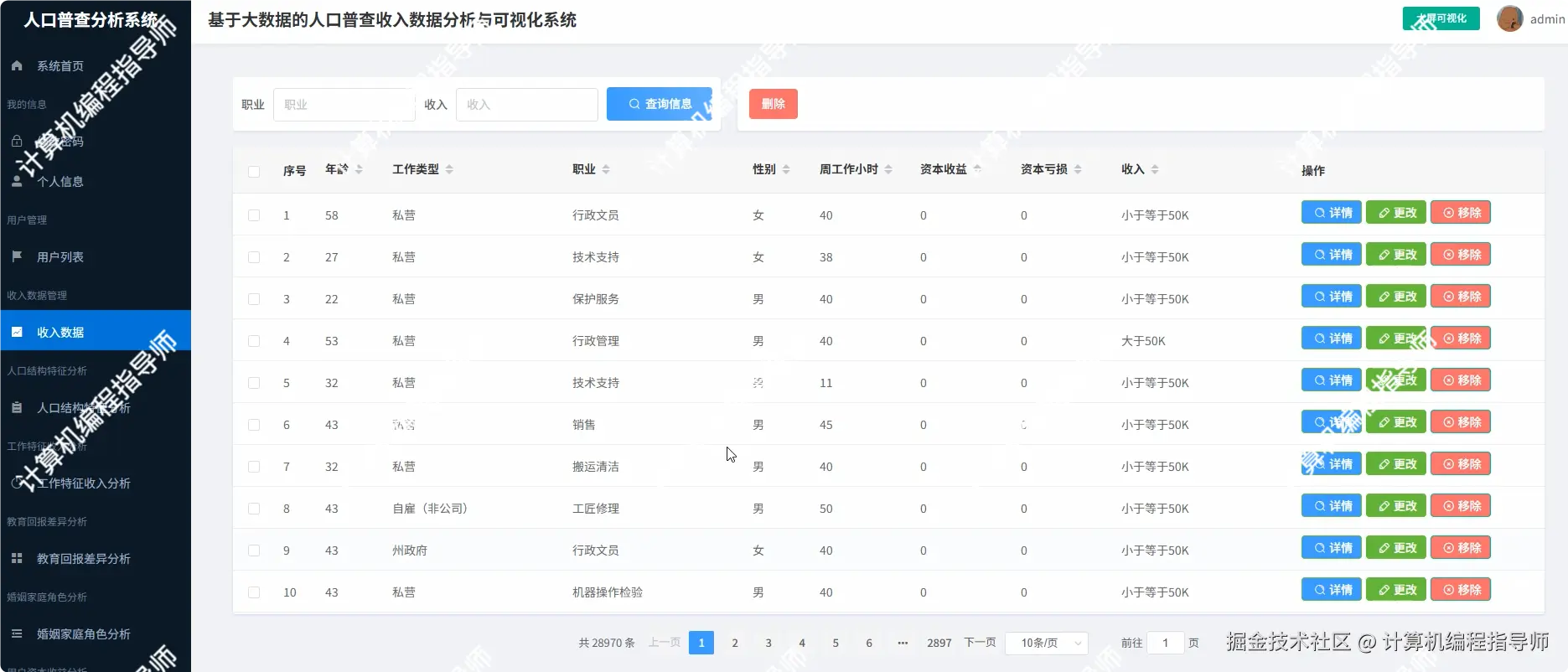Click 详情 for row 8 工匠修理
The image size is (1568, 672).
1332,506
